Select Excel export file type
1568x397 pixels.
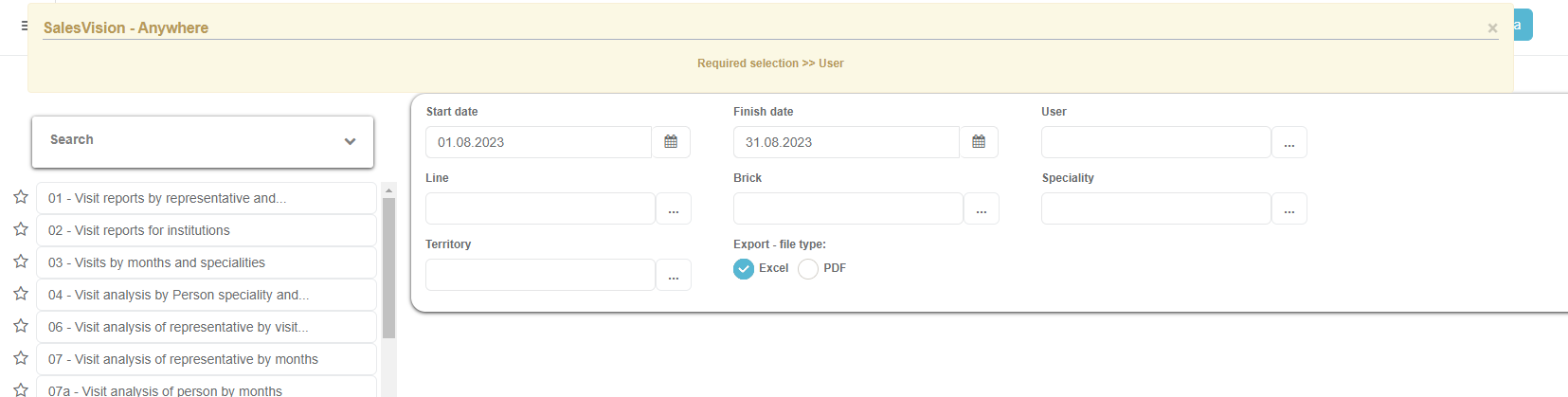coord(744,269)
